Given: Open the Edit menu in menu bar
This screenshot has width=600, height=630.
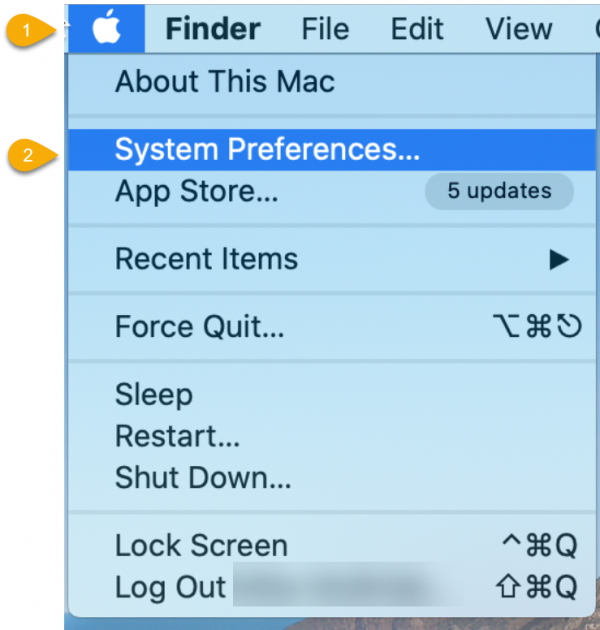Looking at the screenshot, I should [417, 29].
